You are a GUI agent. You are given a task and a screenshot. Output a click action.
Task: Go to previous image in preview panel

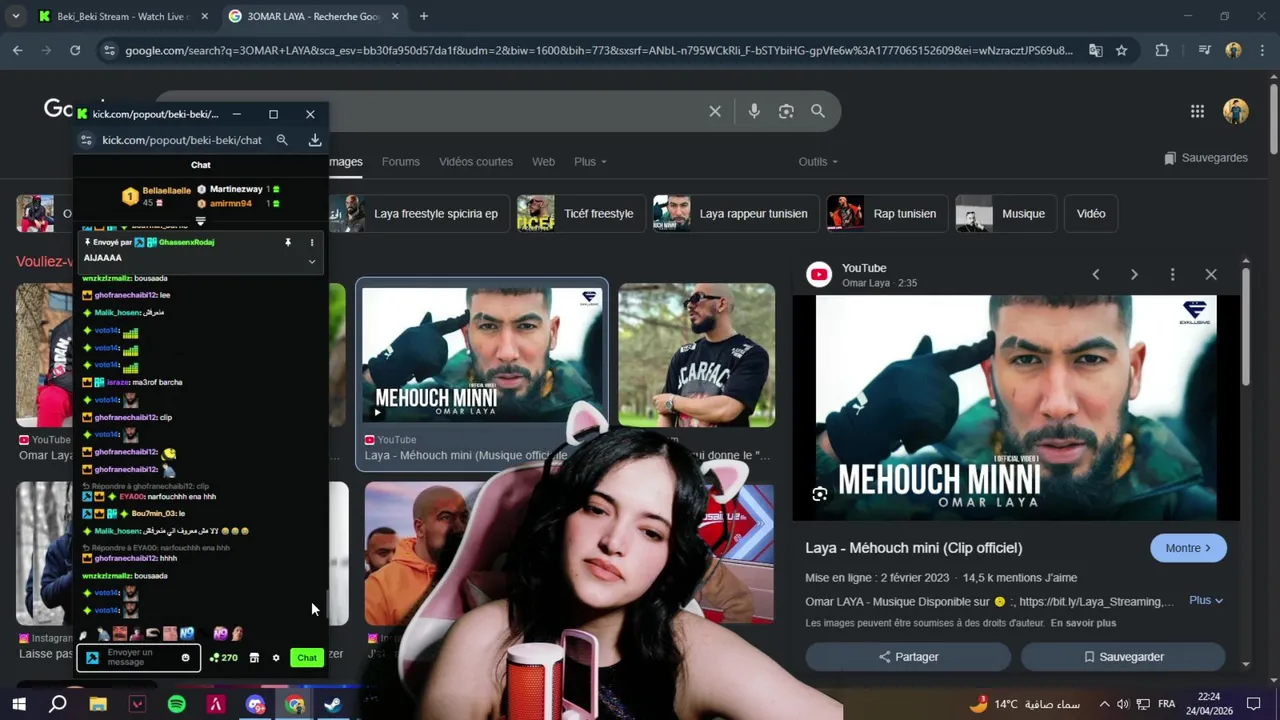point(1096,274)
